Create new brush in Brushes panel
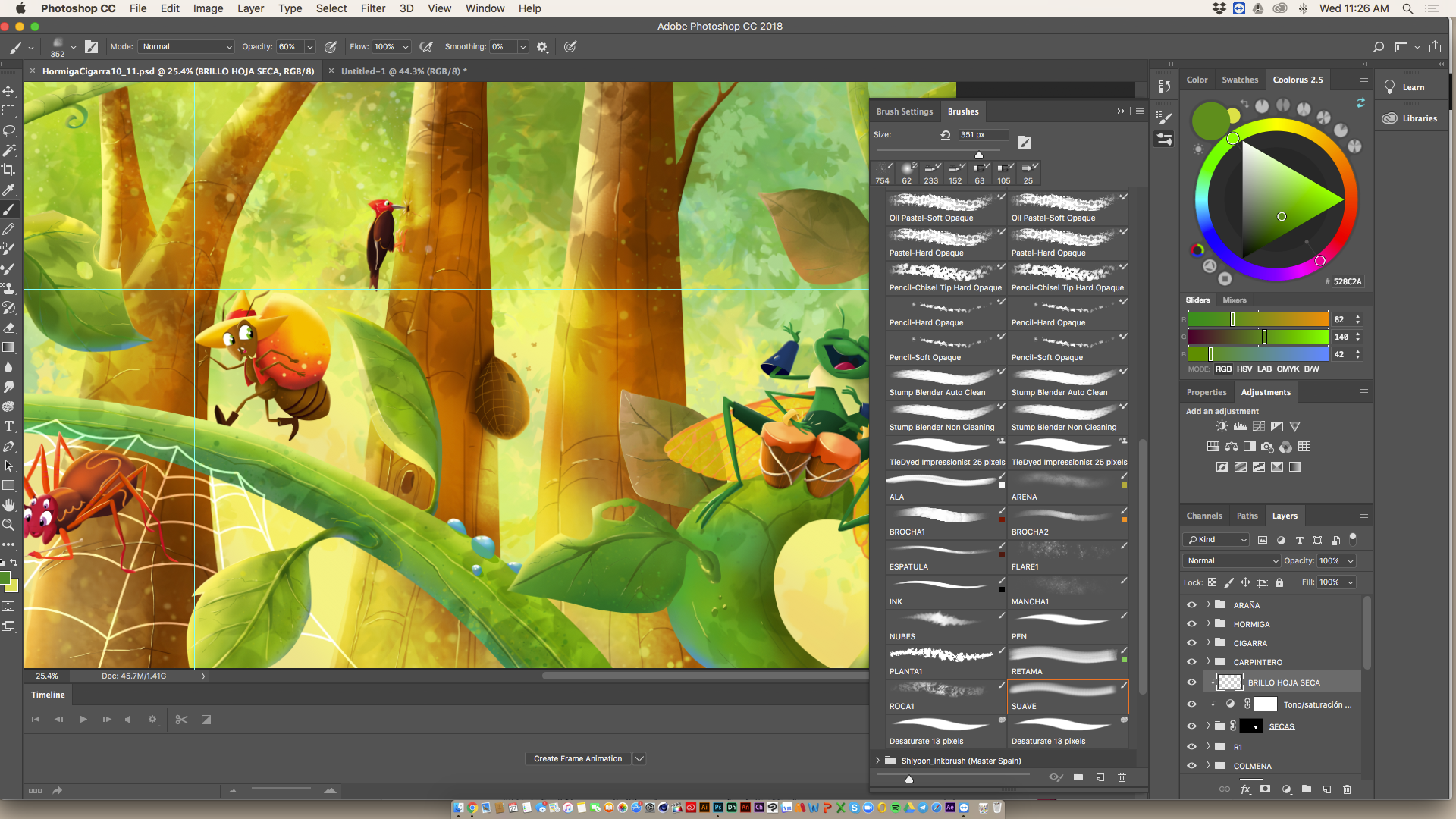 pos(1100,777)
